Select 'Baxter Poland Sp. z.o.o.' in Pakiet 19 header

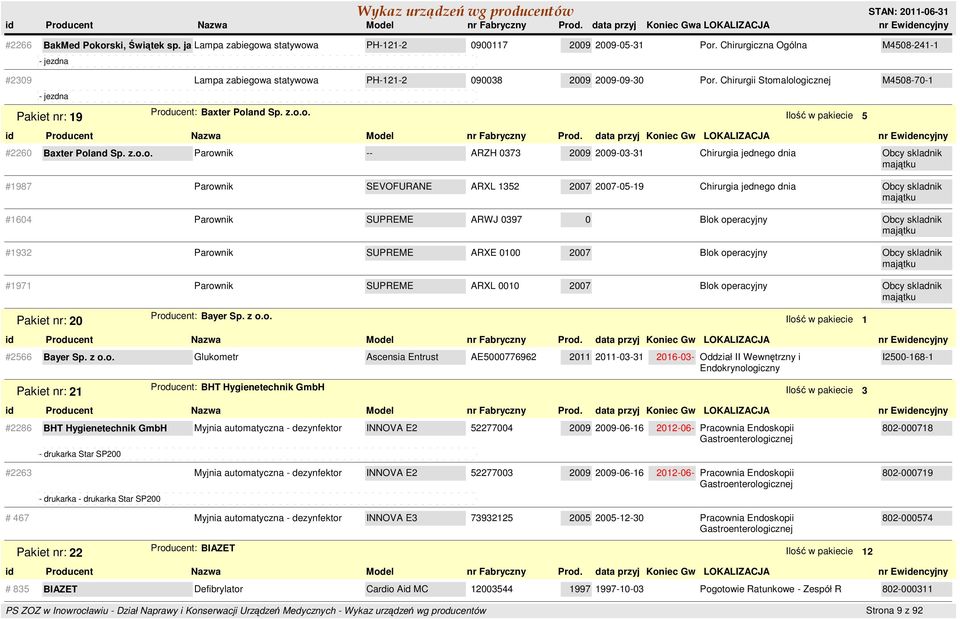[x=255, y=113]
